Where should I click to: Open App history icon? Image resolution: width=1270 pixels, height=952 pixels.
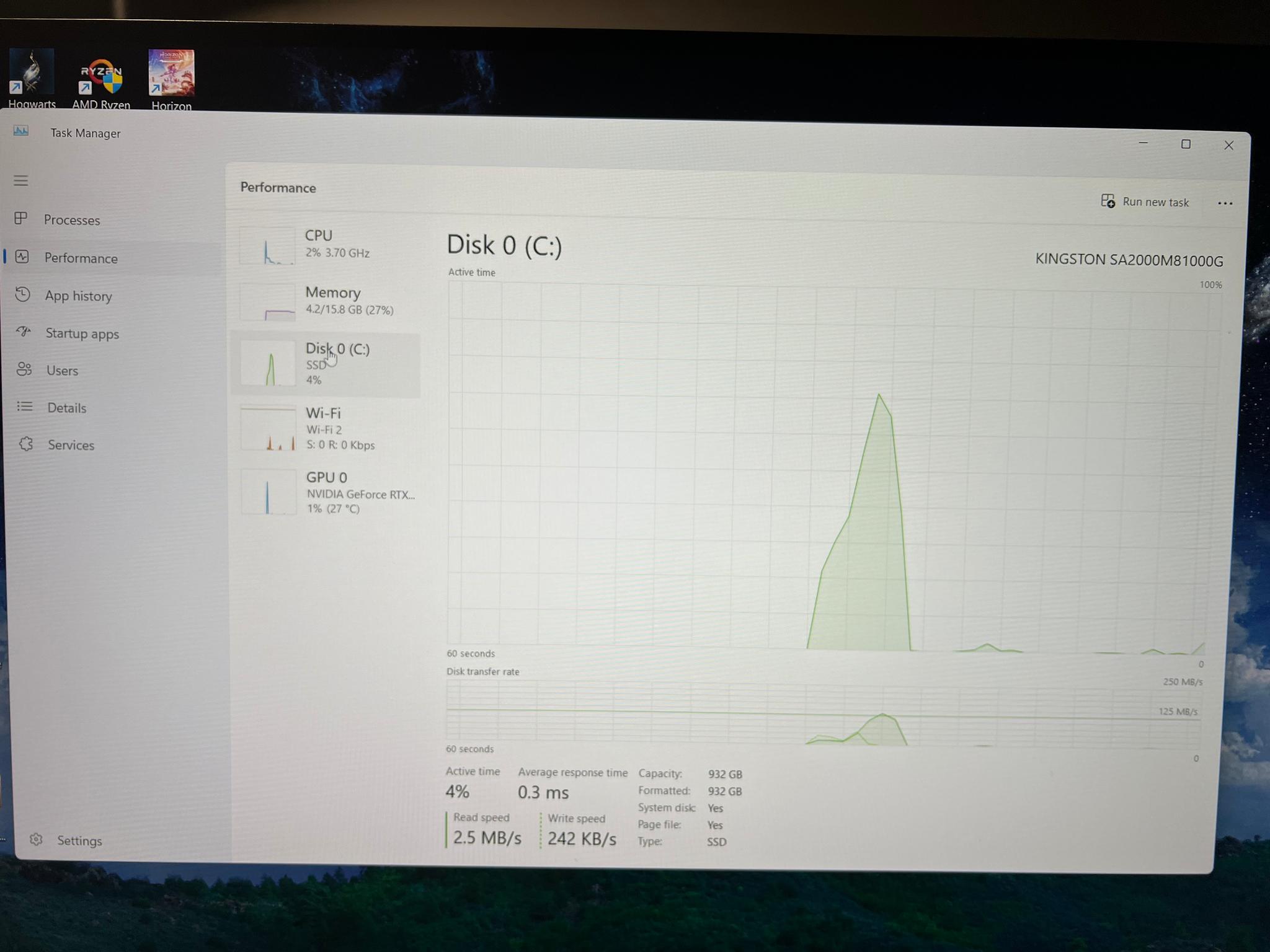pyautogui.click(x=23, y=295)
